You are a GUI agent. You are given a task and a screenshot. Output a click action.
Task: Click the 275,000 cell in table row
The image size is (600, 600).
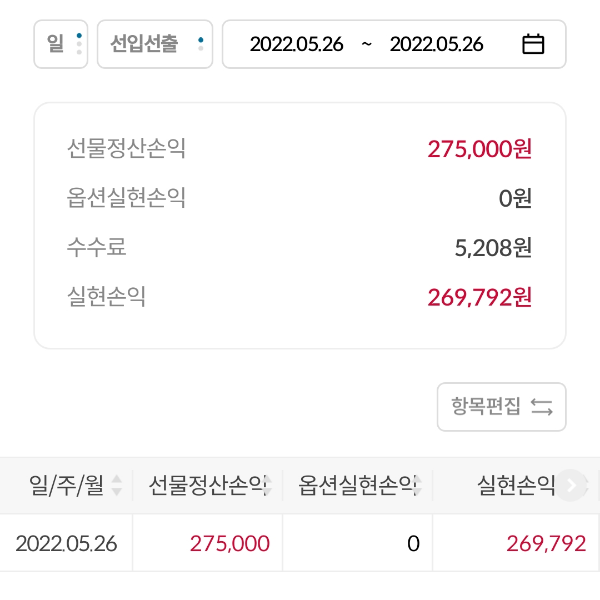pyautogui.click(x=229, y=543)
